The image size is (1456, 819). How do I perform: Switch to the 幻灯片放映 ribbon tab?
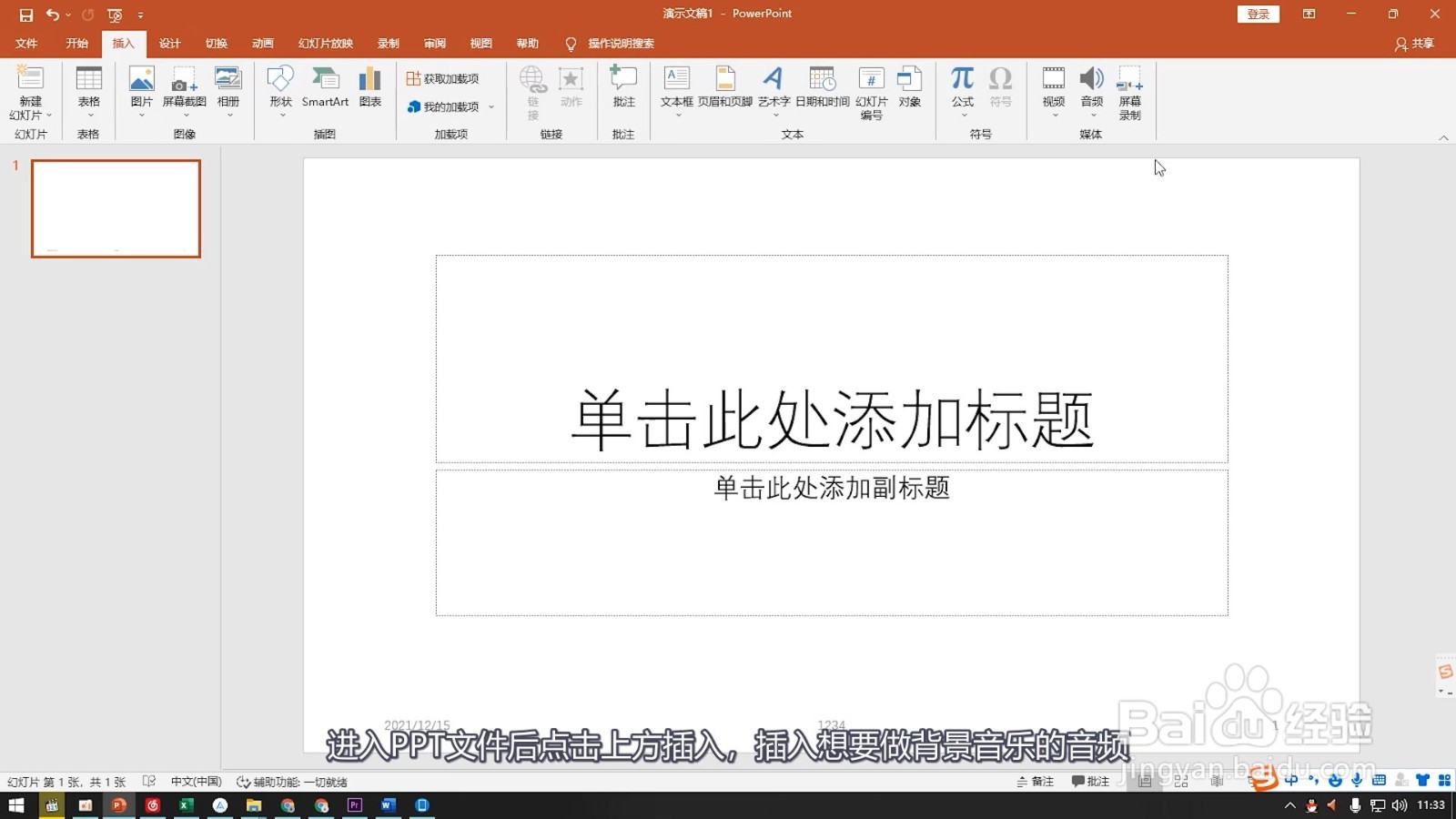(x=324, y=43)
